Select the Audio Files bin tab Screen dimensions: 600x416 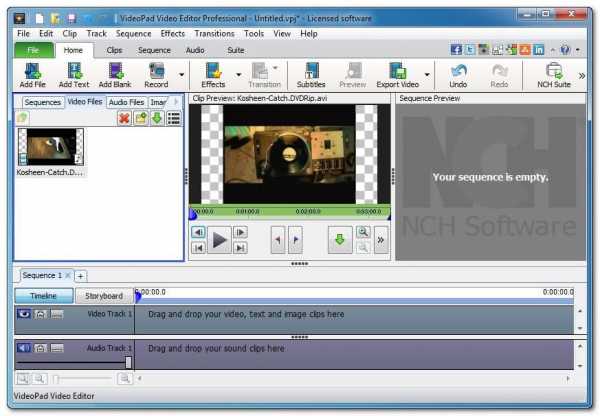click(126, 102)
